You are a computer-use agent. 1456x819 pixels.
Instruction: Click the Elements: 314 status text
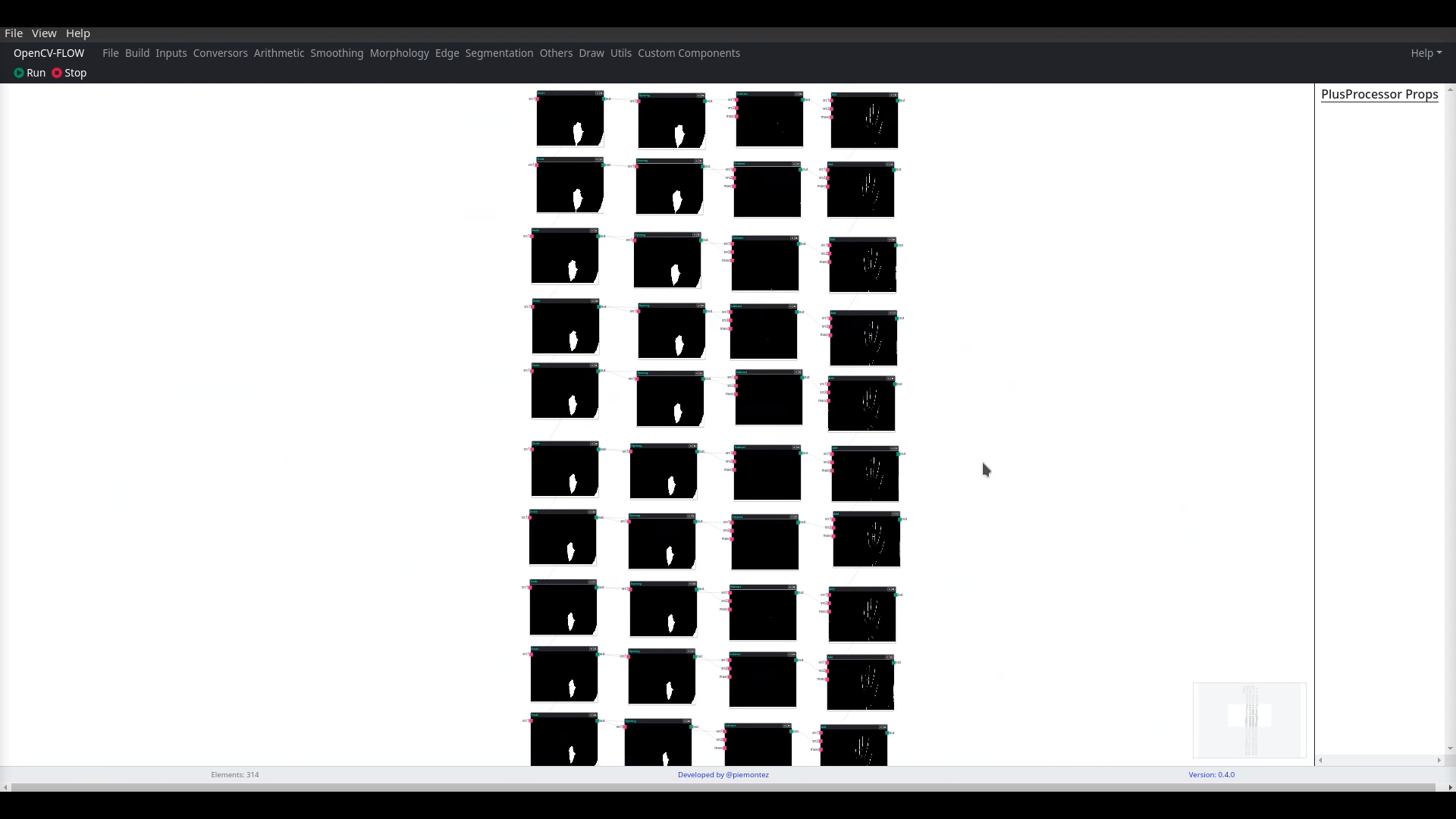coord(235,774)
